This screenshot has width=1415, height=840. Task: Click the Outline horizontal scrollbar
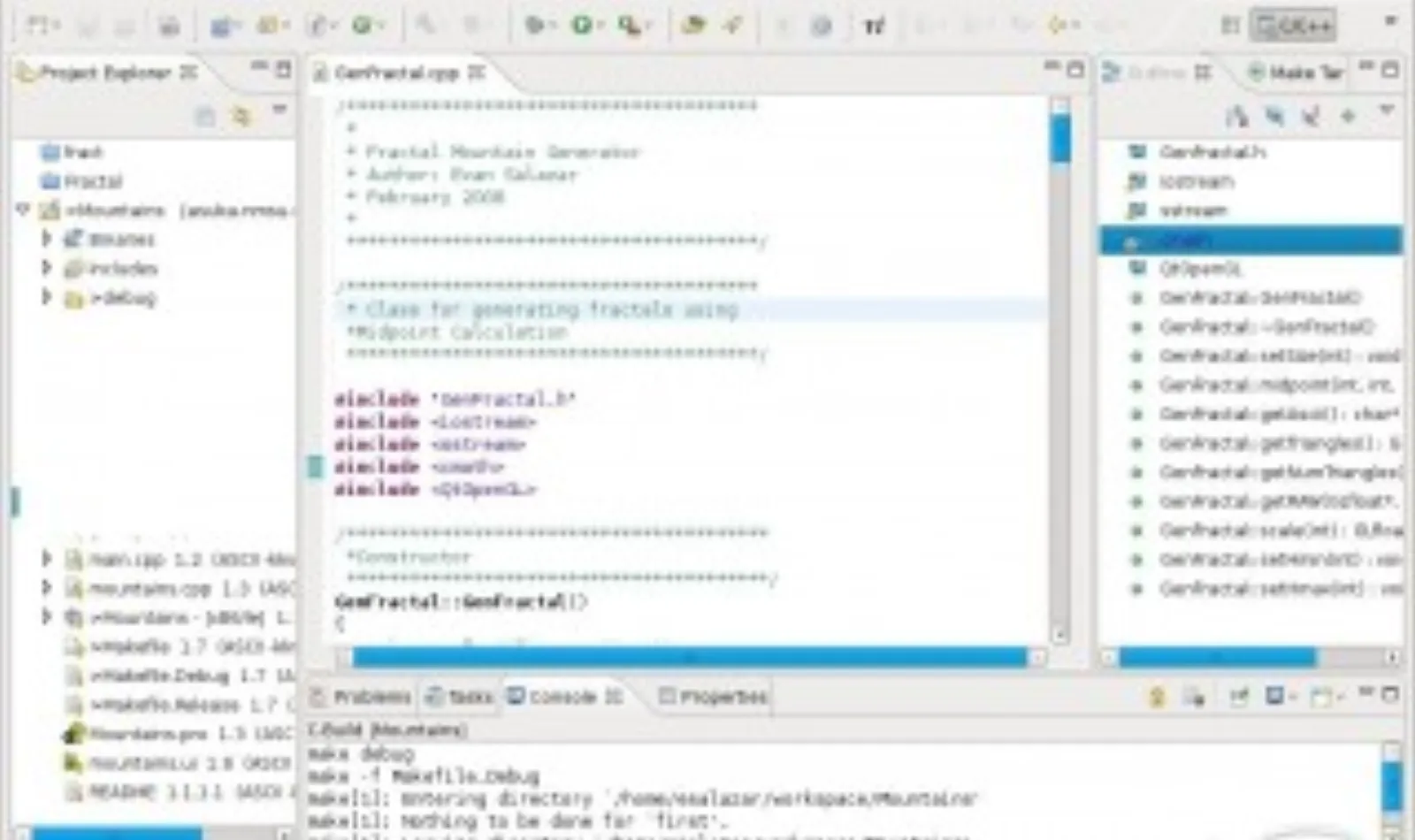coord(1217,657)
